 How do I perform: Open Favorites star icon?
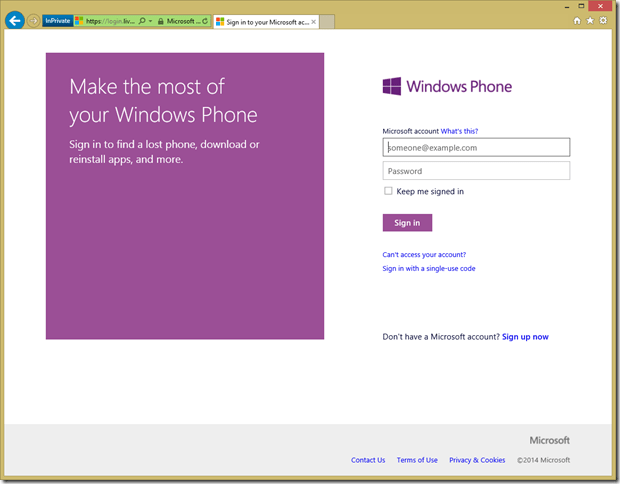(590, 20)
